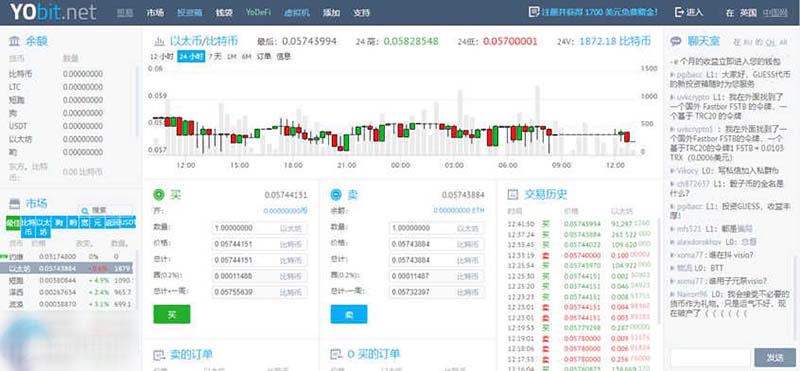800x371 pixels.
Task: Click the YObit.net logo
Action: click(53, 12)
